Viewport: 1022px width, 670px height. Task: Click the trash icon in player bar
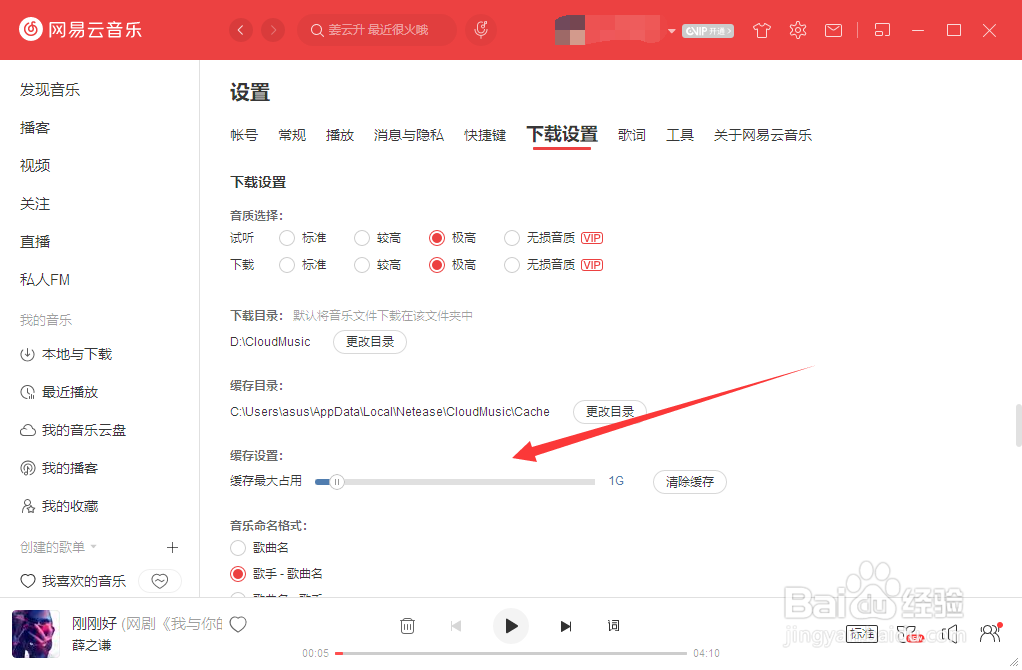click(407, 626)
